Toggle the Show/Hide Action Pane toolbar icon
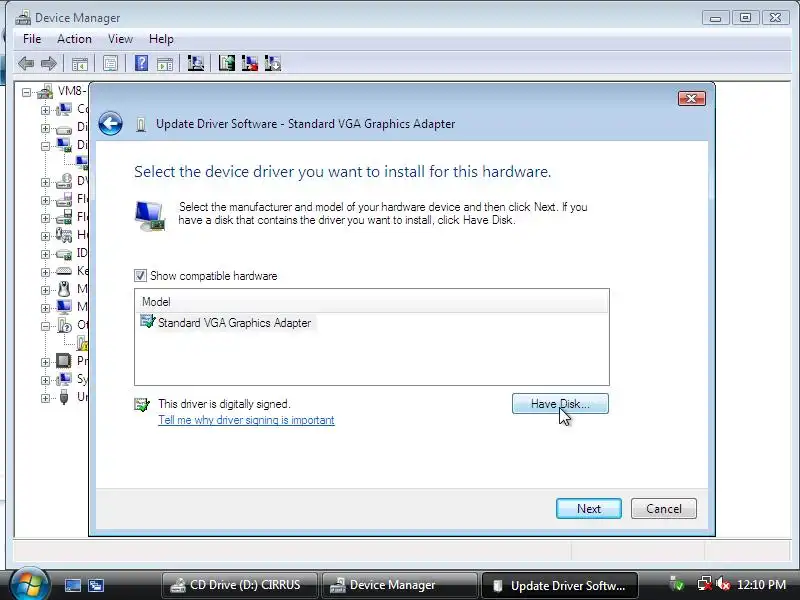Screen dimensions: 800x600 (165, 64)
